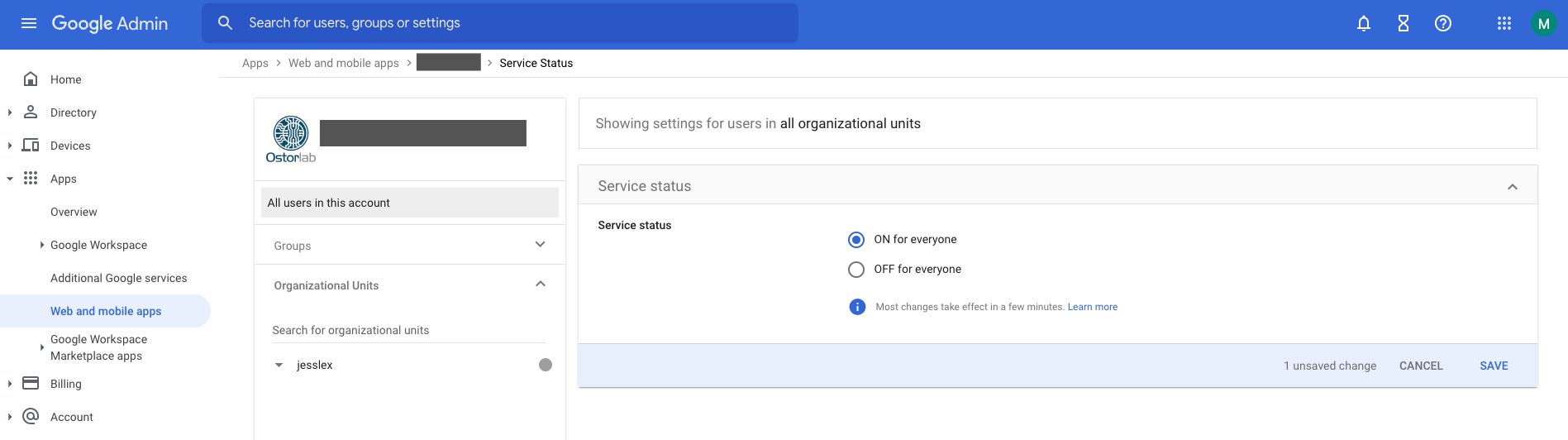Click the jesslex status indicator dot
The image size is (1568, 440).
tap(546, 365)
